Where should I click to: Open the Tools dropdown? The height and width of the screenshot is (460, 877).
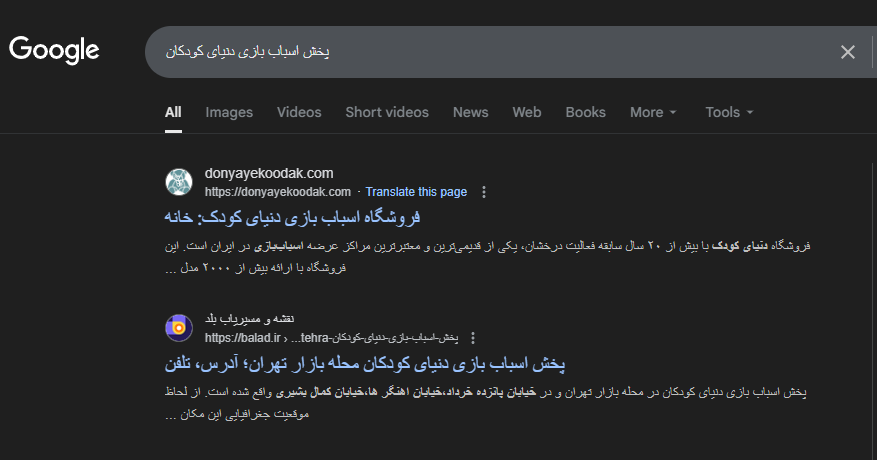[729, 112]
